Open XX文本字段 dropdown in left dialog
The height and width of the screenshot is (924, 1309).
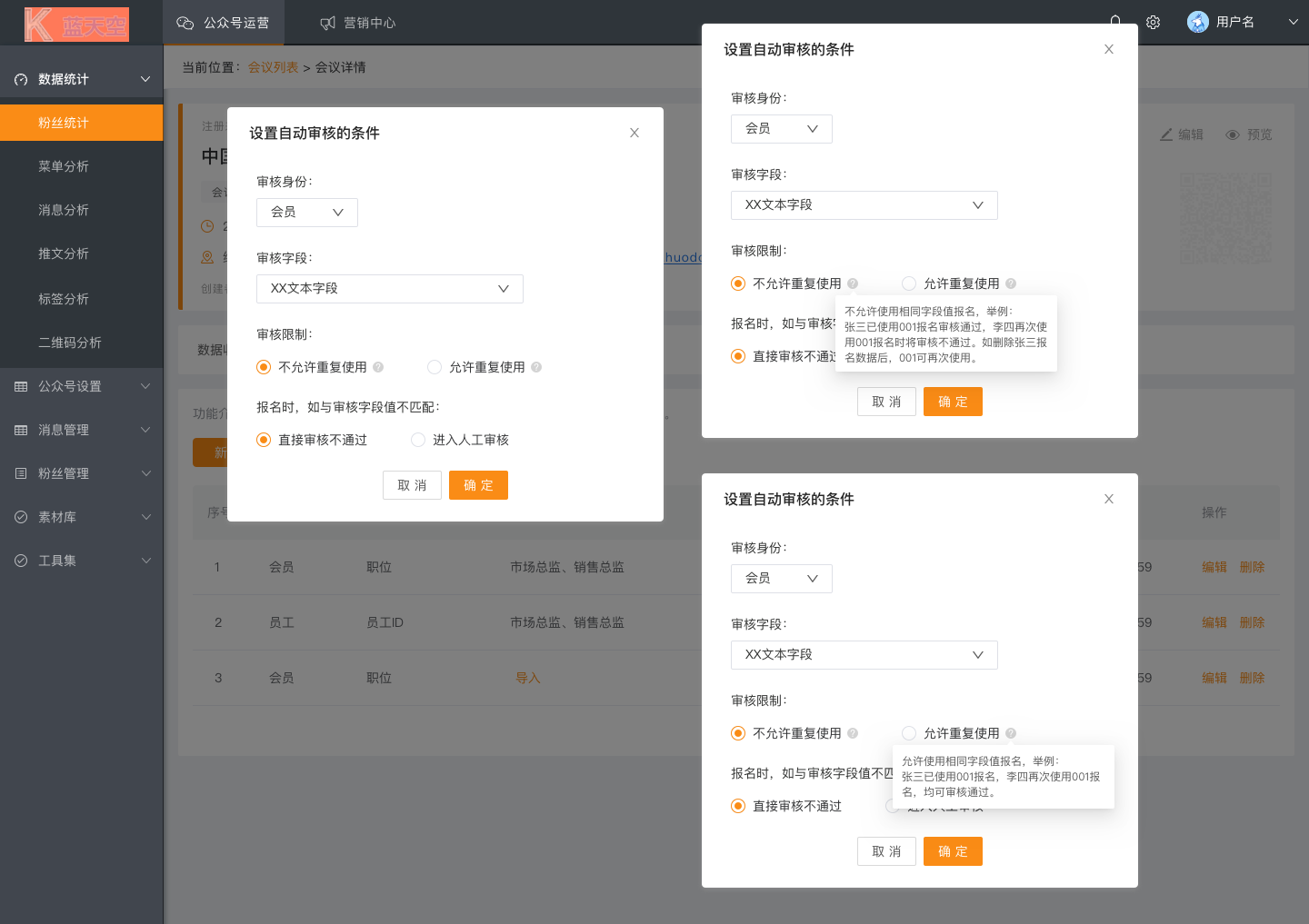point(389,288)
